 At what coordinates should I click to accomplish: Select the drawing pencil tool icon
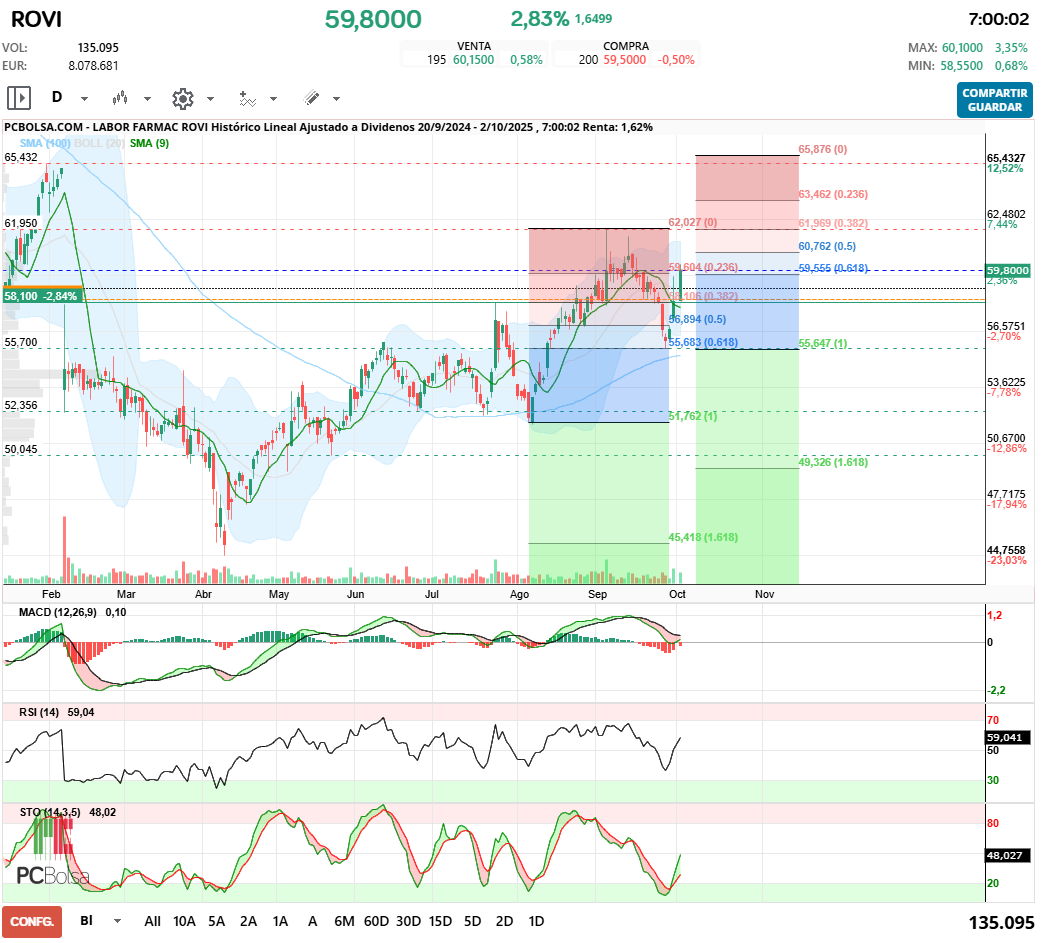tap(311, 98)
